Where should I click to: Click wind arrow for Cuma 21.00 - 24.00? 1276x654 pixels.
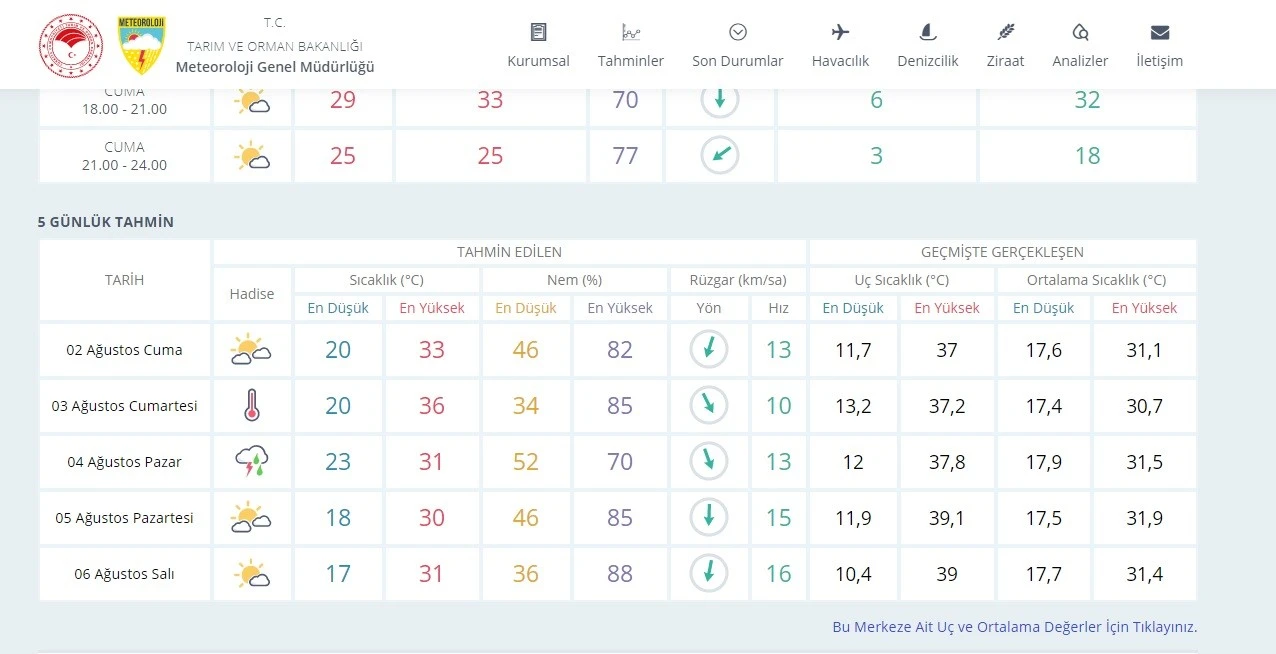click(x=719, y=155)
